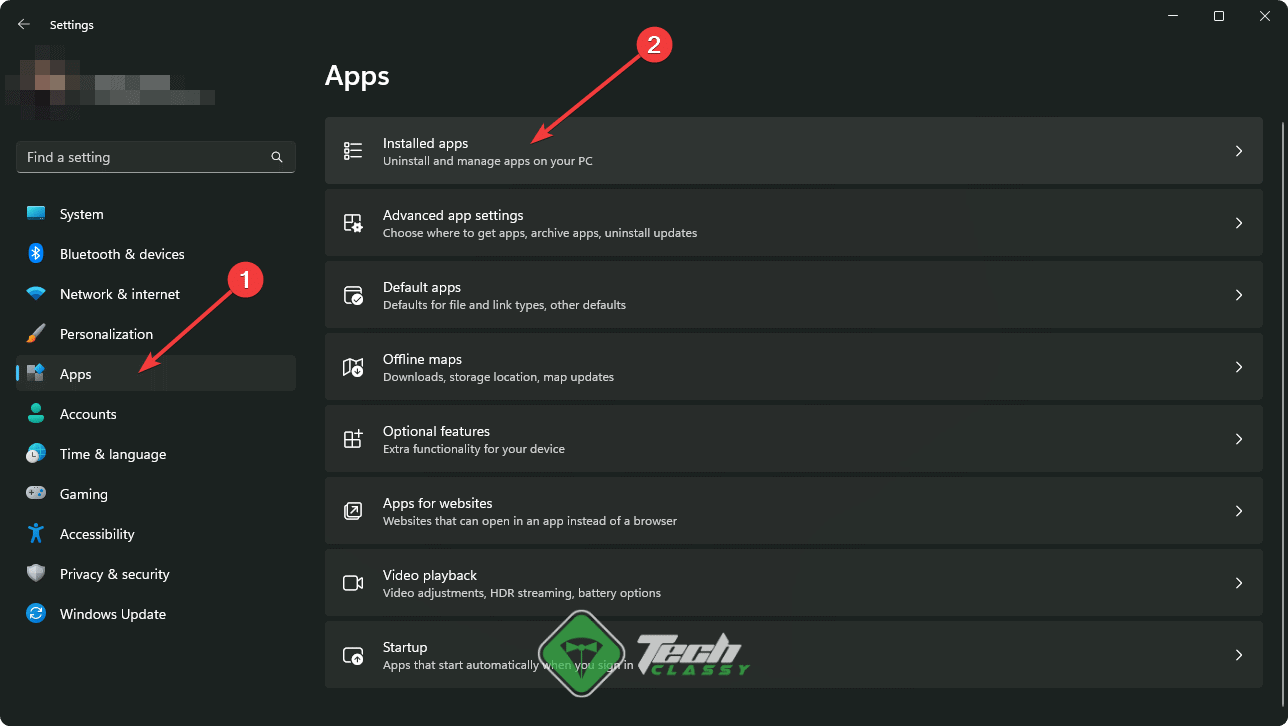
Task: Click inside the Find a setting box
Action: 140,157
